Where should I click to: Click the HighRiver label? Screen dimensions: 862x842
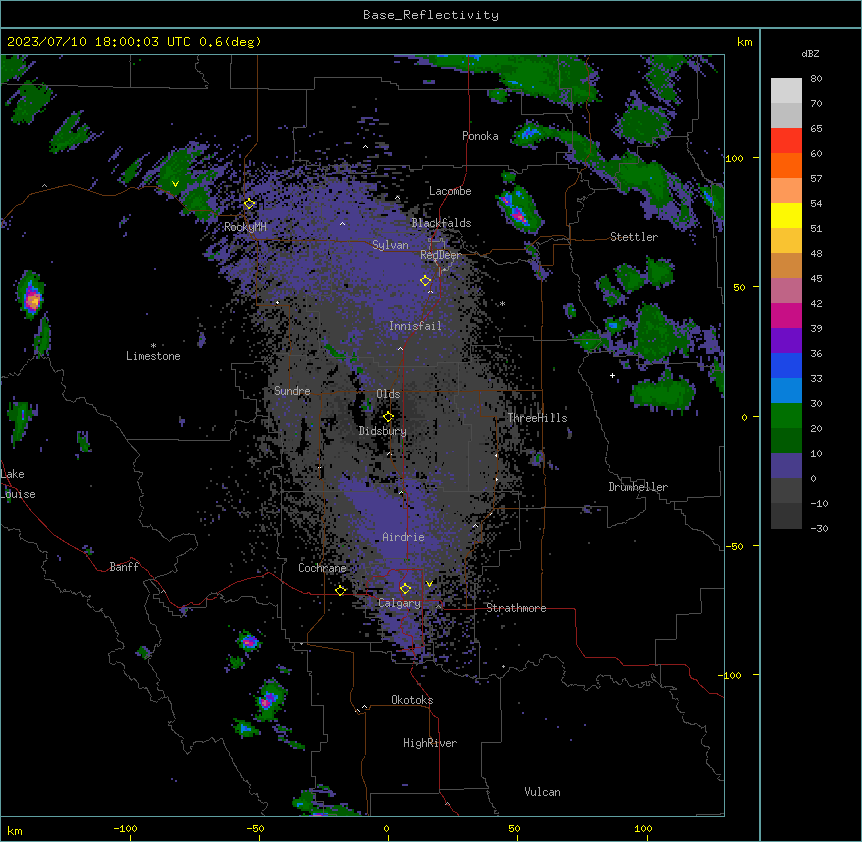point(430,743)
